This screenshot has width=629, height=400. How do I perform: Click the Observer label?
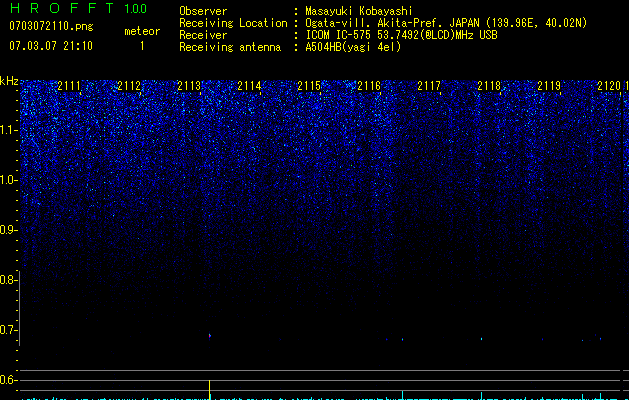[203, 11]
